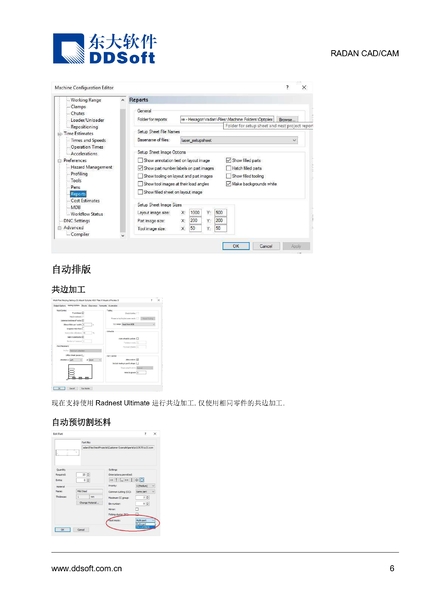Select Accelerations tree item
The width and height of the screenshot is (424, 600).
tap(84, 154)
